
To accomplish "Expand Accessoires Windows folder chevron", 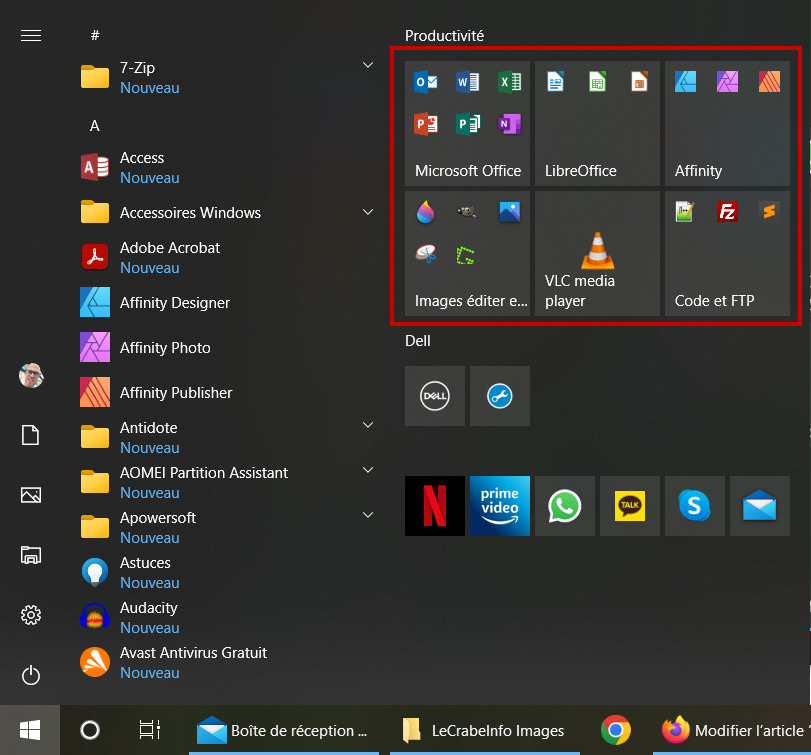I will 368,212.
